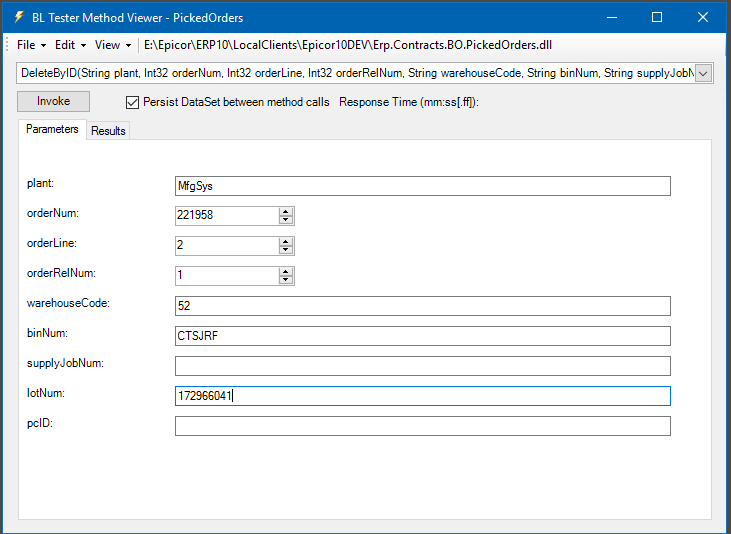Click into the plant text field
The width and height of the screenshot is (731, 534).
tap(422, 186)
